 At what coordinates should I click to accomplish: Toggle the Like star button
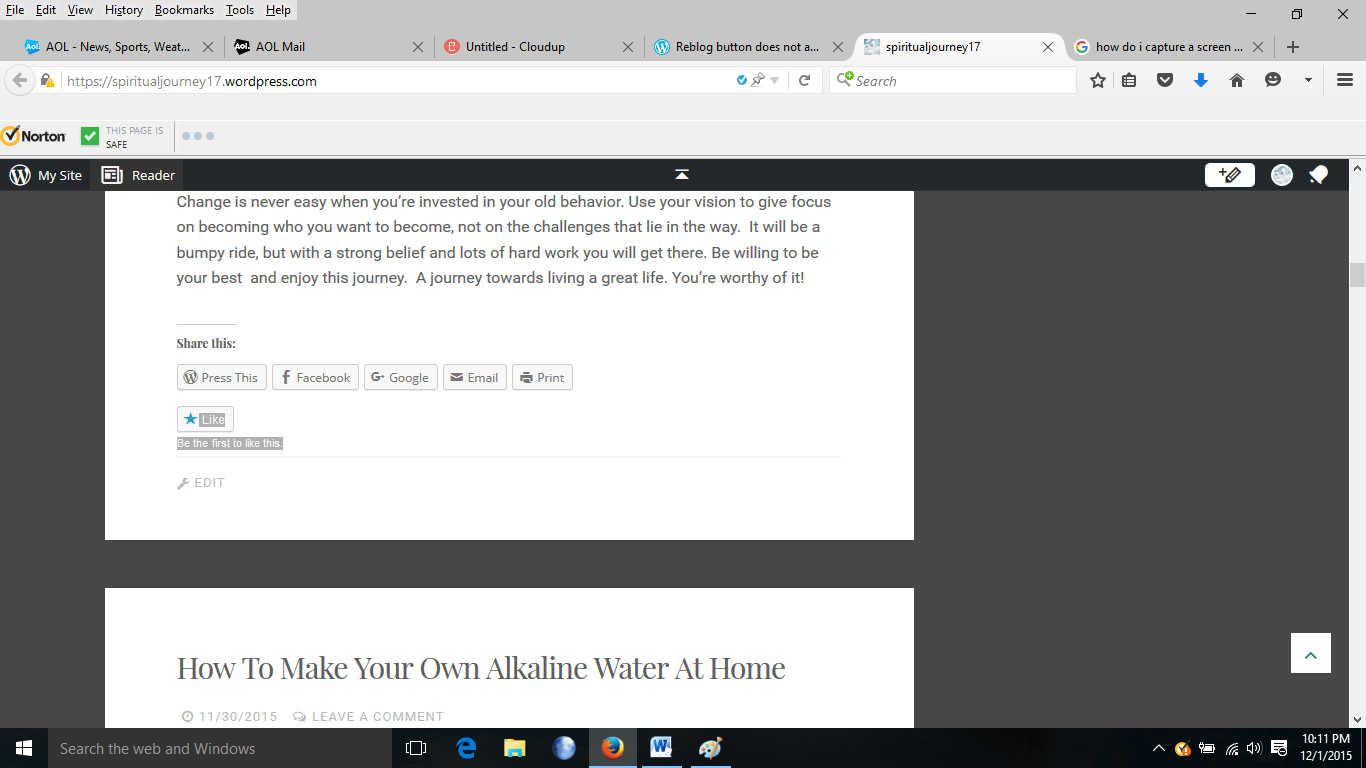205,419
